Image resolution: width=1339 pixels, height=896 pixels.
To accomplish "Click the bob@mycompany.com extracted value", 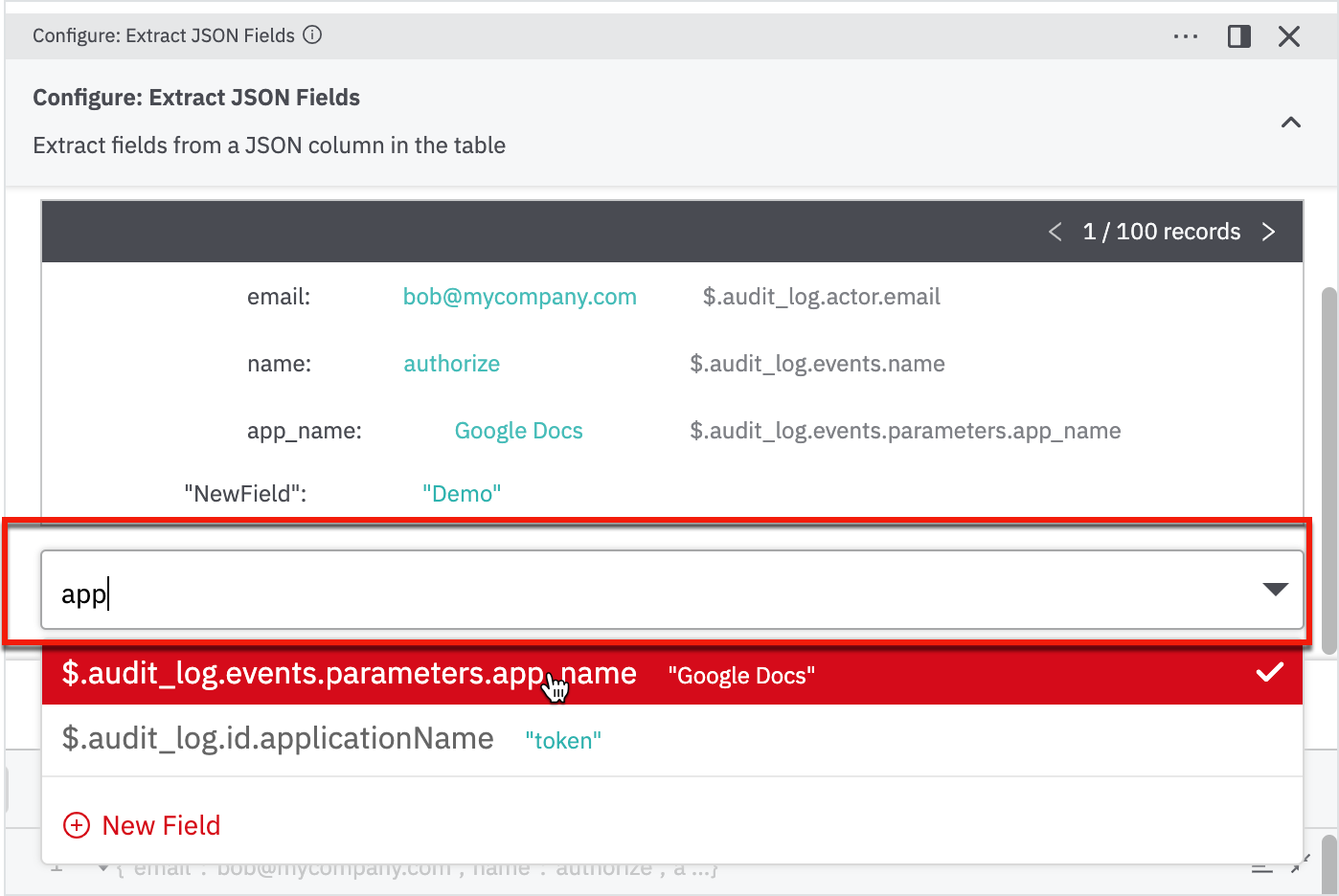I will tap(520, 297).
